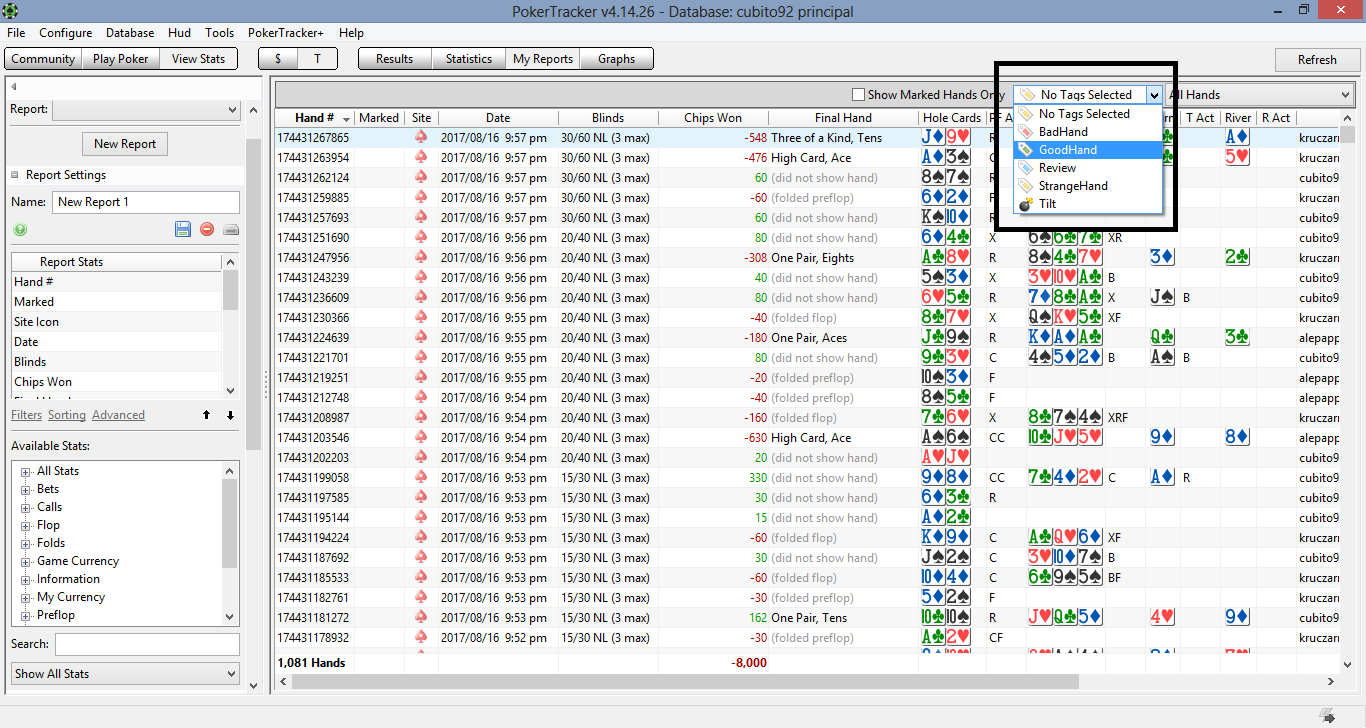This screenshot has height=728, width=1366.
Task: Click the 2 of clubs river card in hand 174431247956
Action: (x=1237, y=257)
